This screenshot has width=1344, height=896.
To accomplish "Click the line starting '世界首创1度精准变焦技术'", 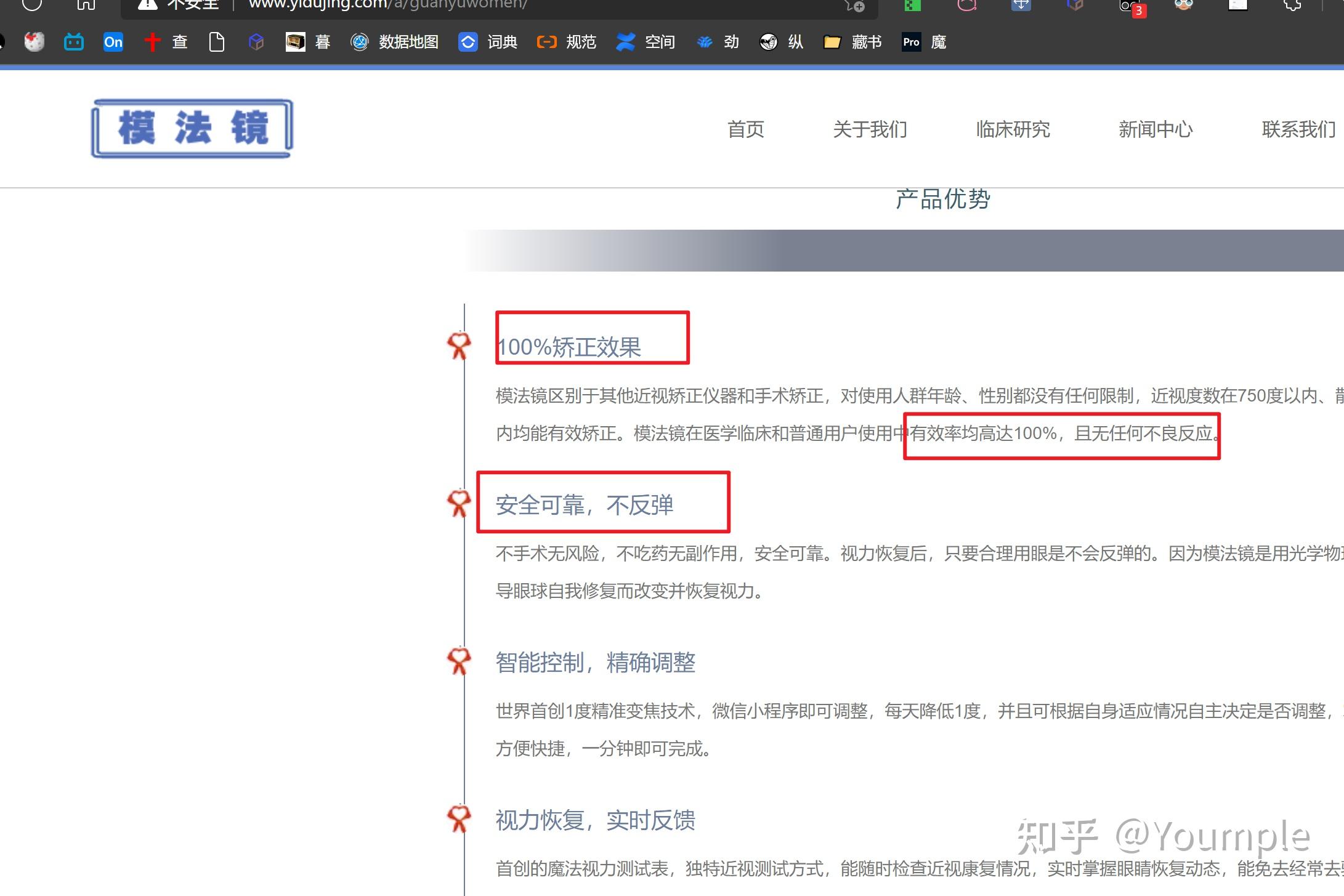I will point(920,711).
